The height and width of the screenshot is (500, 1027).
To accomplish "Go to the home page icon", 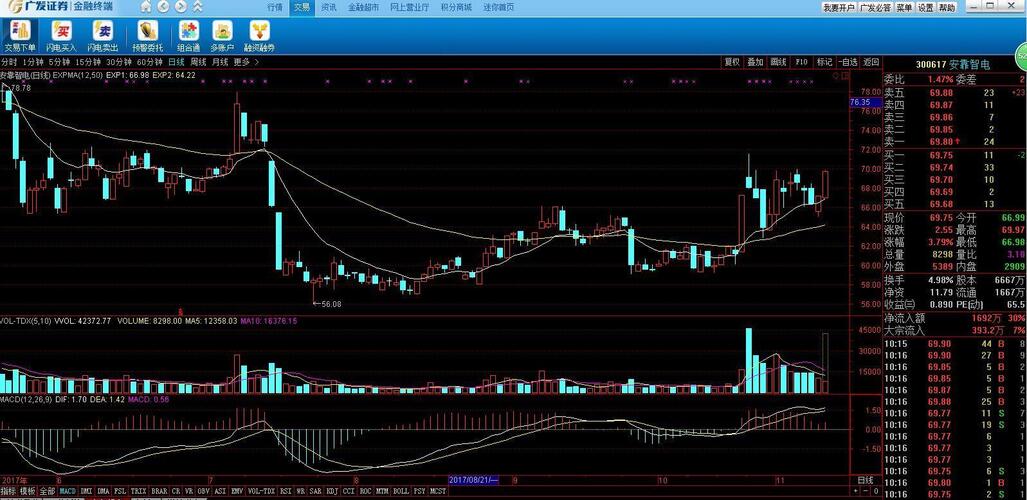I will pyautogui.click(x=147, y=7).
